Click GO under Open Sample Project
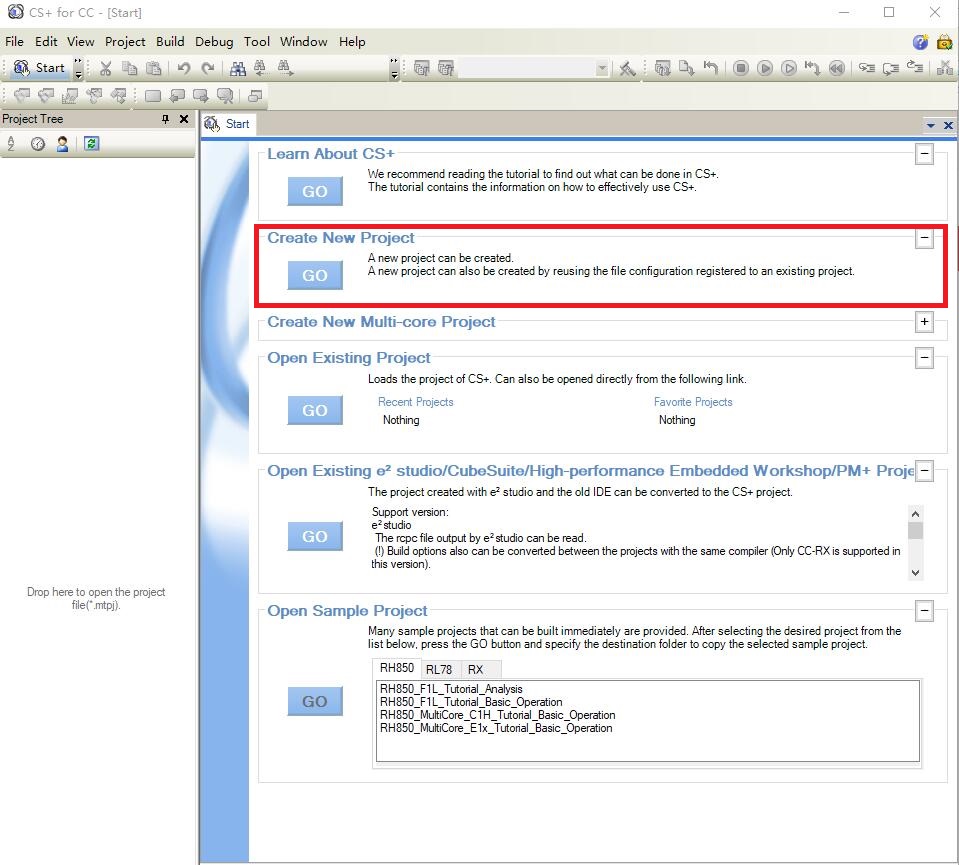The image size is (959, 865). [x=315, y=702]
